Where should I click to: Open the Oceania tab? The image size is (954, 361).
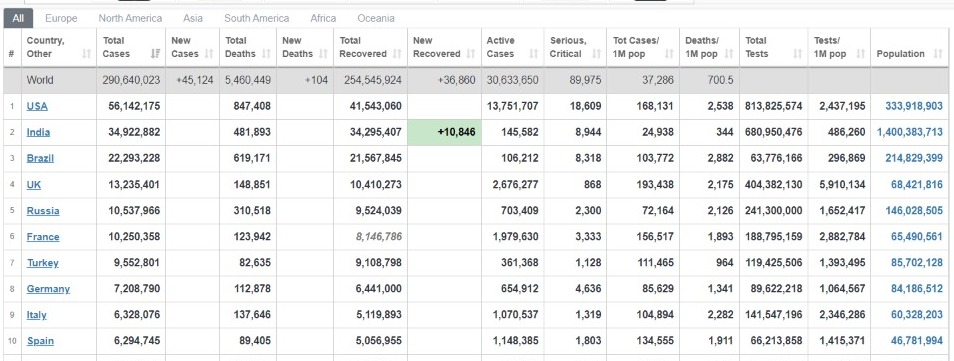click(376, 18)
